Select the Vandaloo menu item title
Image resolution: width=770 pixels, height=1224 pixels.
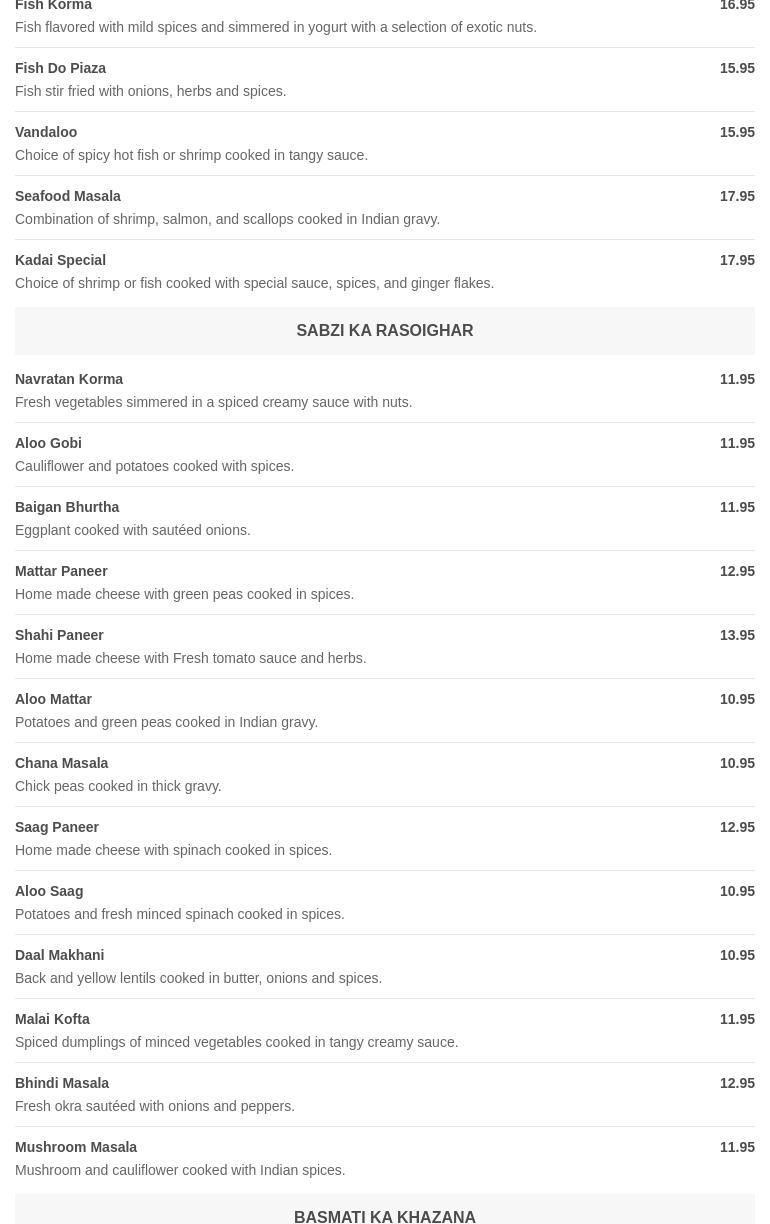pyautogui.click(x=46, y=132)
